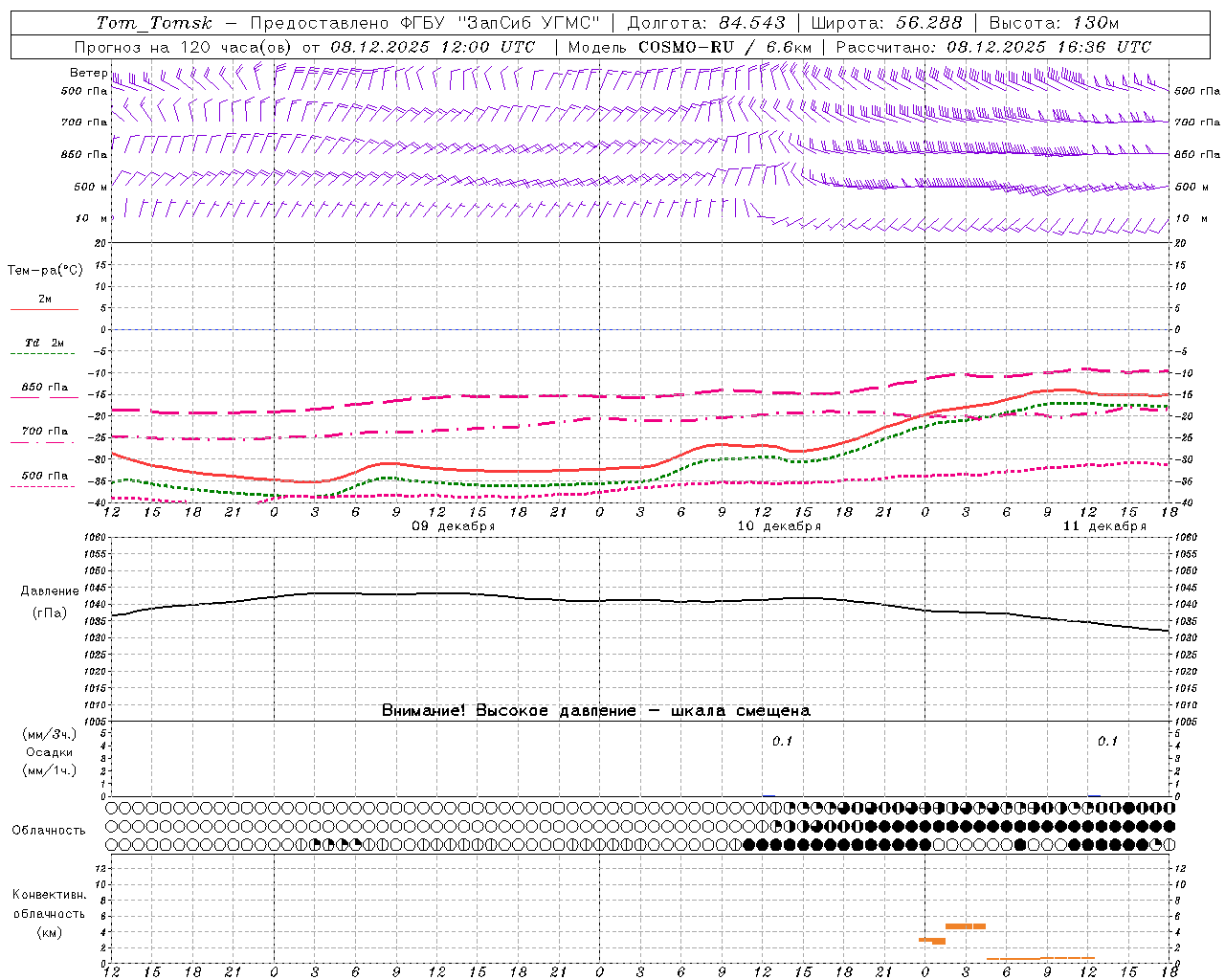Click the Осадки precipitation label
1225x980 pixels.
pos(50,752)
